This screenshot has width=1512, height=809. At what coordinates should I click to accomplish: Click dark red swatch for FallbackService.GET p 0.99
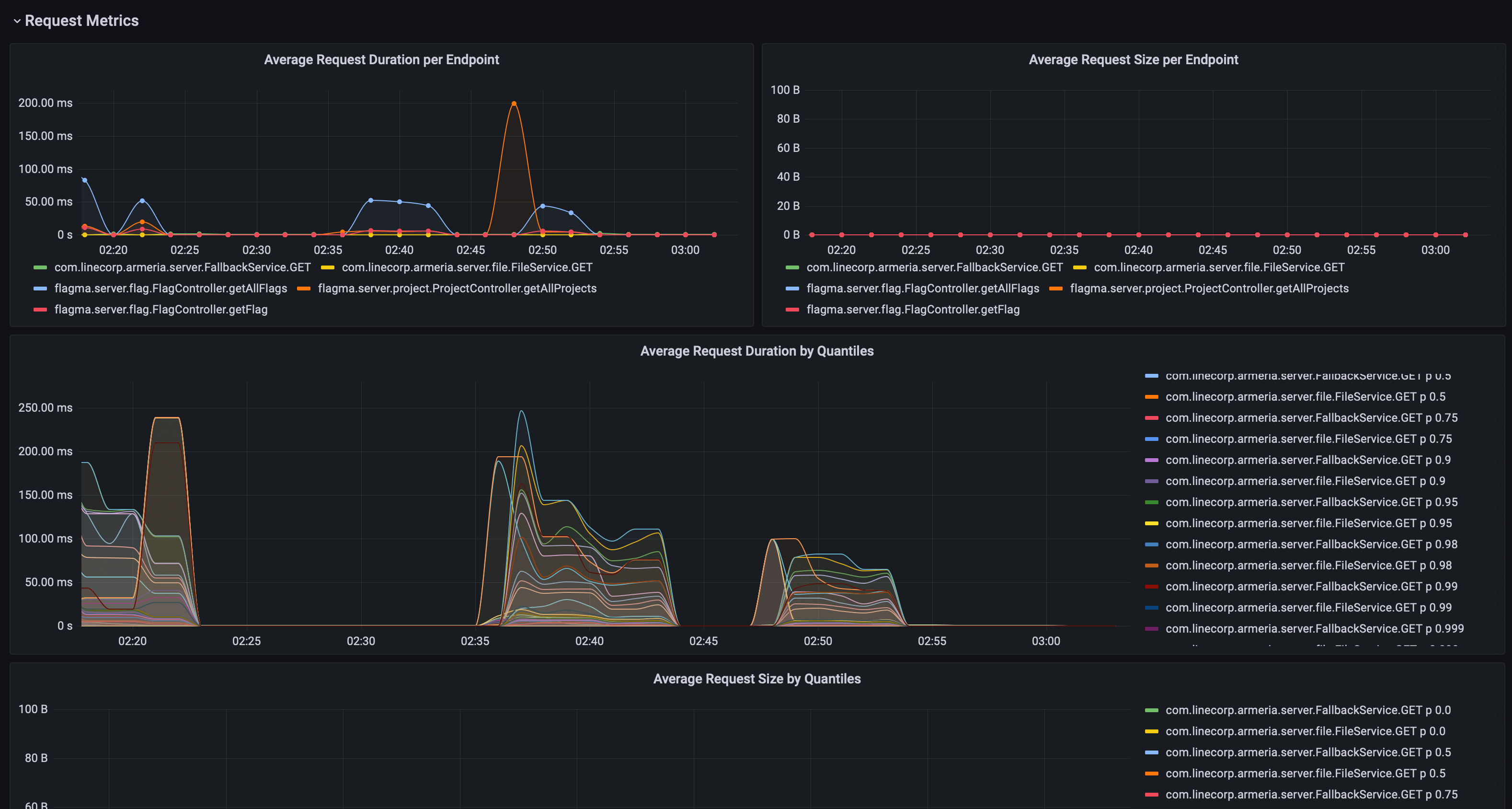coord(1151,587)
